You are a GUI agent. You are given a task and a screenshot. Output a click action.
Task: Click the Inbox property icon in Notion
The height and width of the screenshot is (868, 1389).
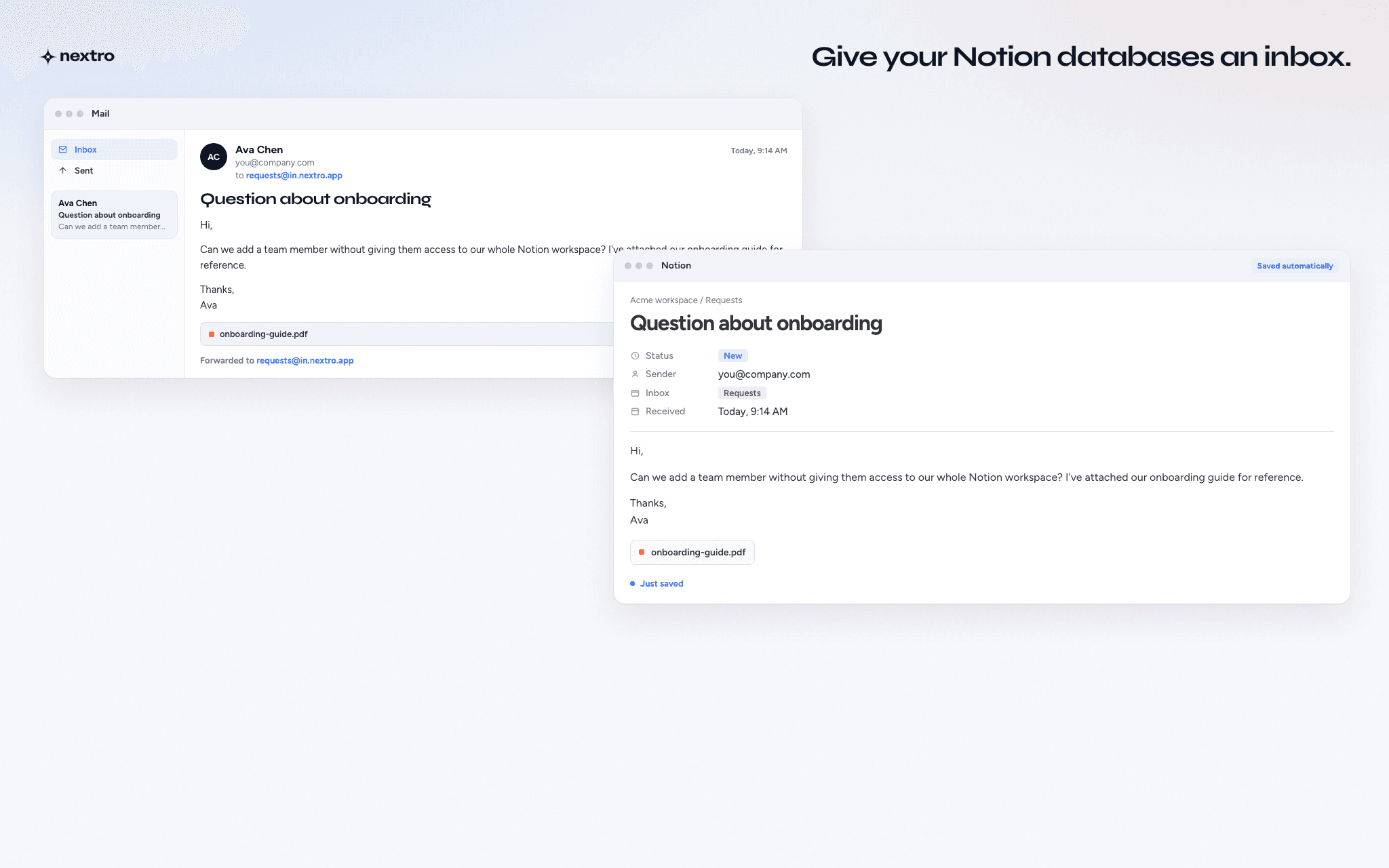tap(635, 393)
